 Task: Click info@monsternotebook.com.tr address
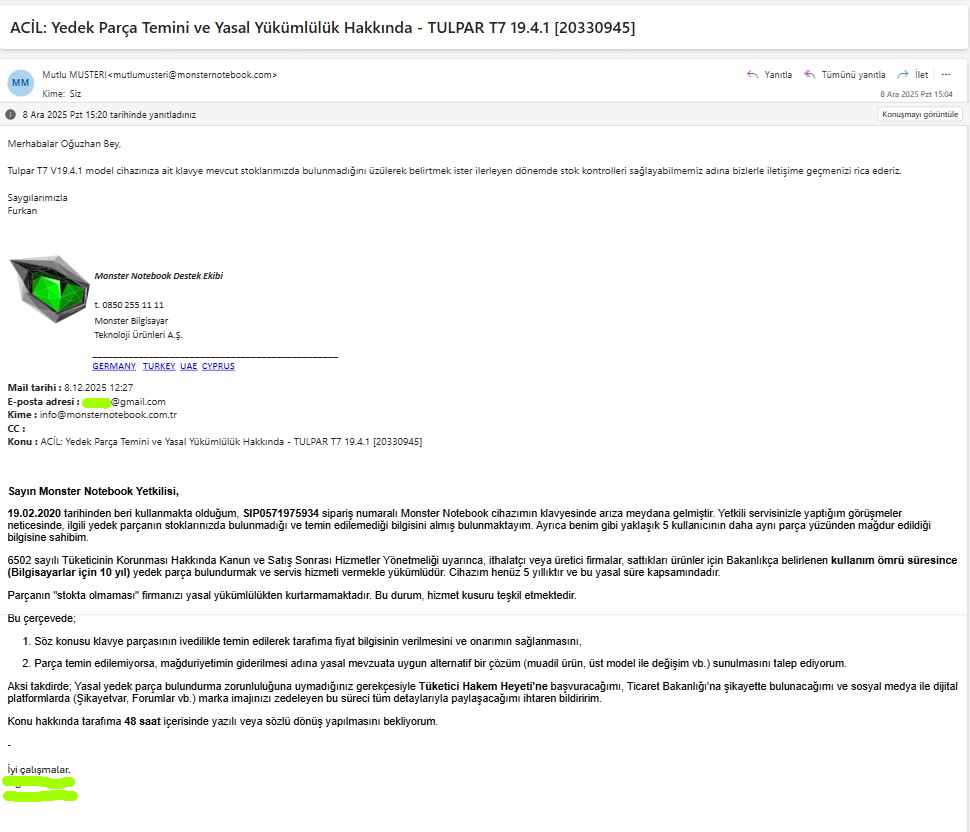pyautogui.click(x=108, y=415)
